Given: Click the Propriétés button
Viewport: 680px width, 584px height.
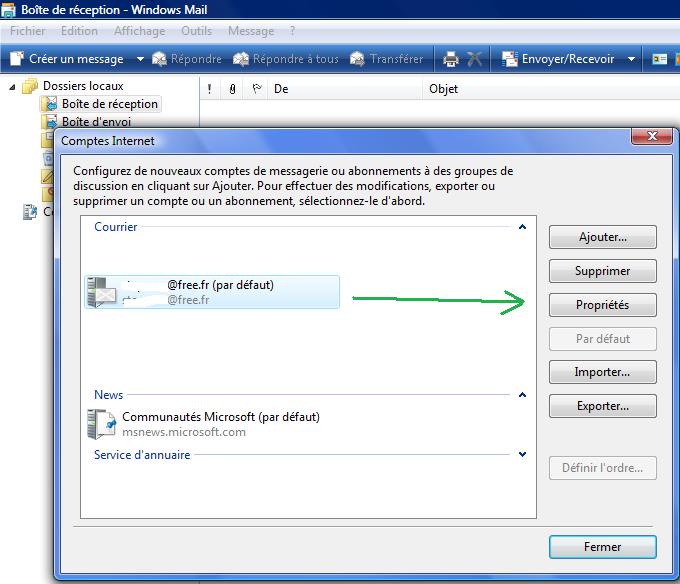Looking at the screenshot, I should click(602, 304).
